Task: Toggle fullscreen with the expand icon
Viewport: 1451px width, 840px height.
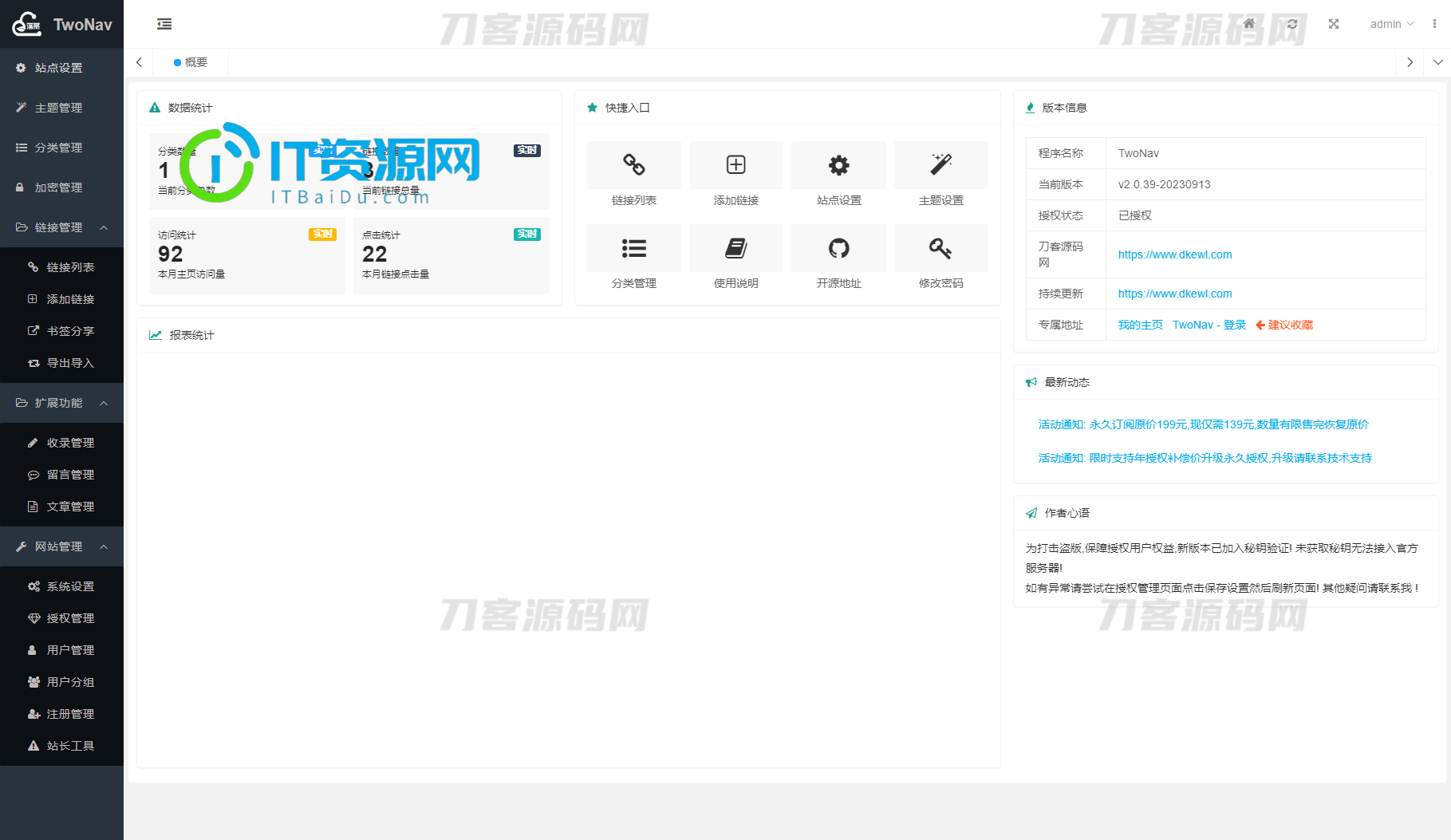Action: (1334, 24)
